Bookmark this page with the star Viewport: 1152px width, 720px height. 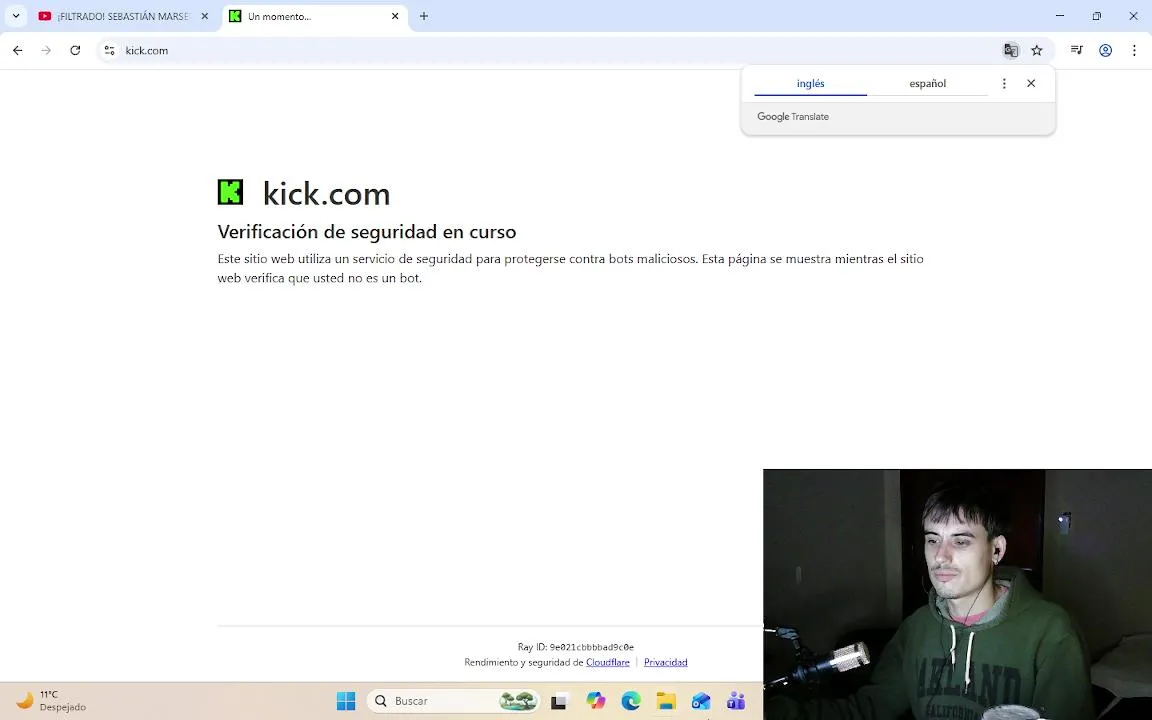click(x=1037, y=51)
